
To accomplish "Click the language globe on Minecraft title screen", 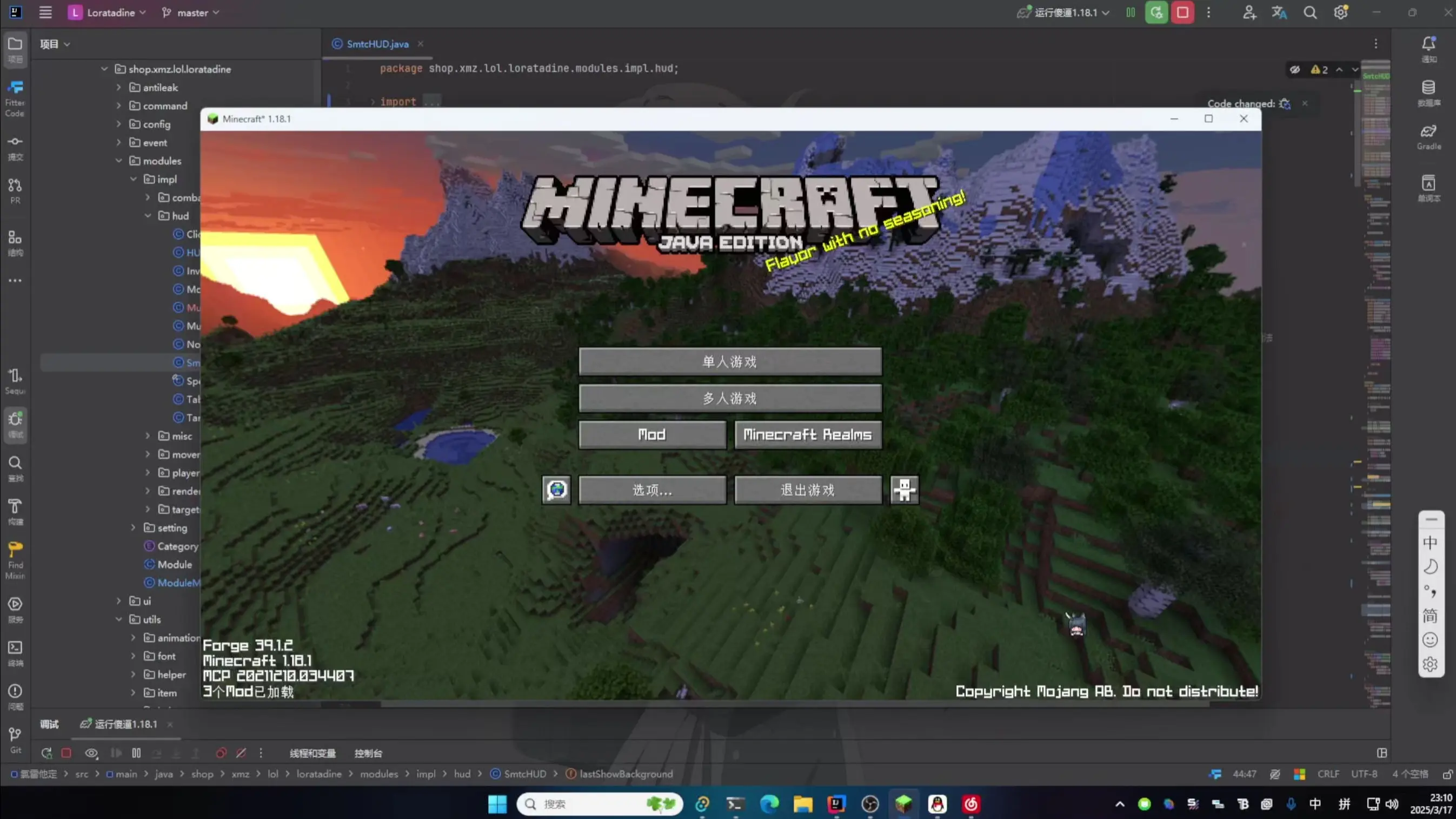I will click(x=556, y=490).
